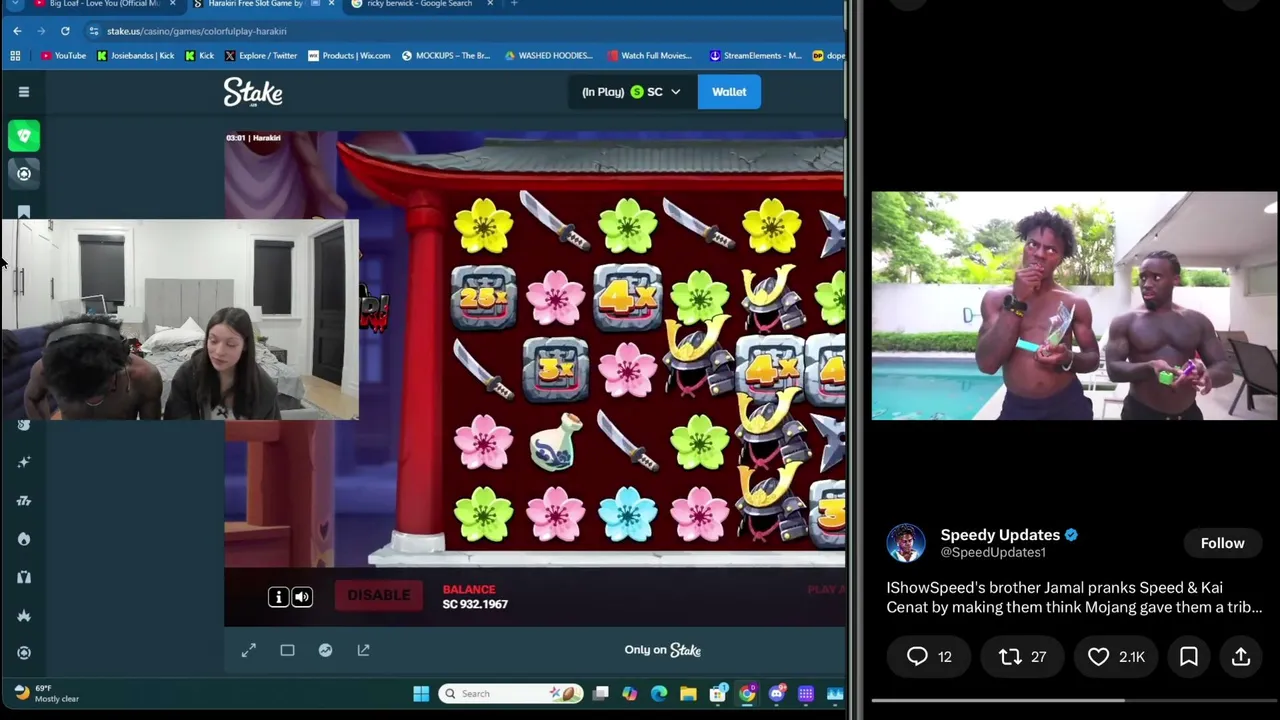Open the bottom circular sidebar icon

(x=24, y=653)
